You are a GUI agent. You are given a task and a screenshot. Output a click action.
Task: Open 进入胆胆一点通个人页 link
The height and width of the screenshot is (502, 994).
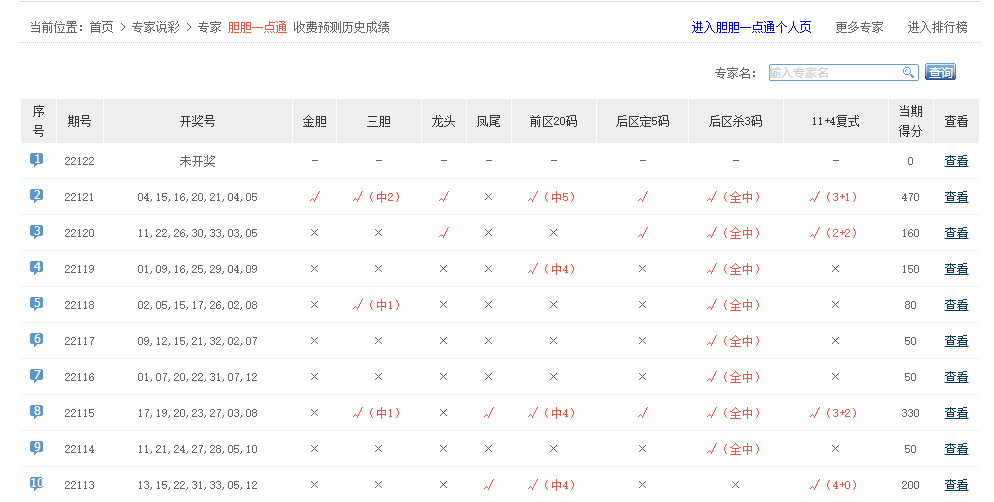click(x=751, y=27)
